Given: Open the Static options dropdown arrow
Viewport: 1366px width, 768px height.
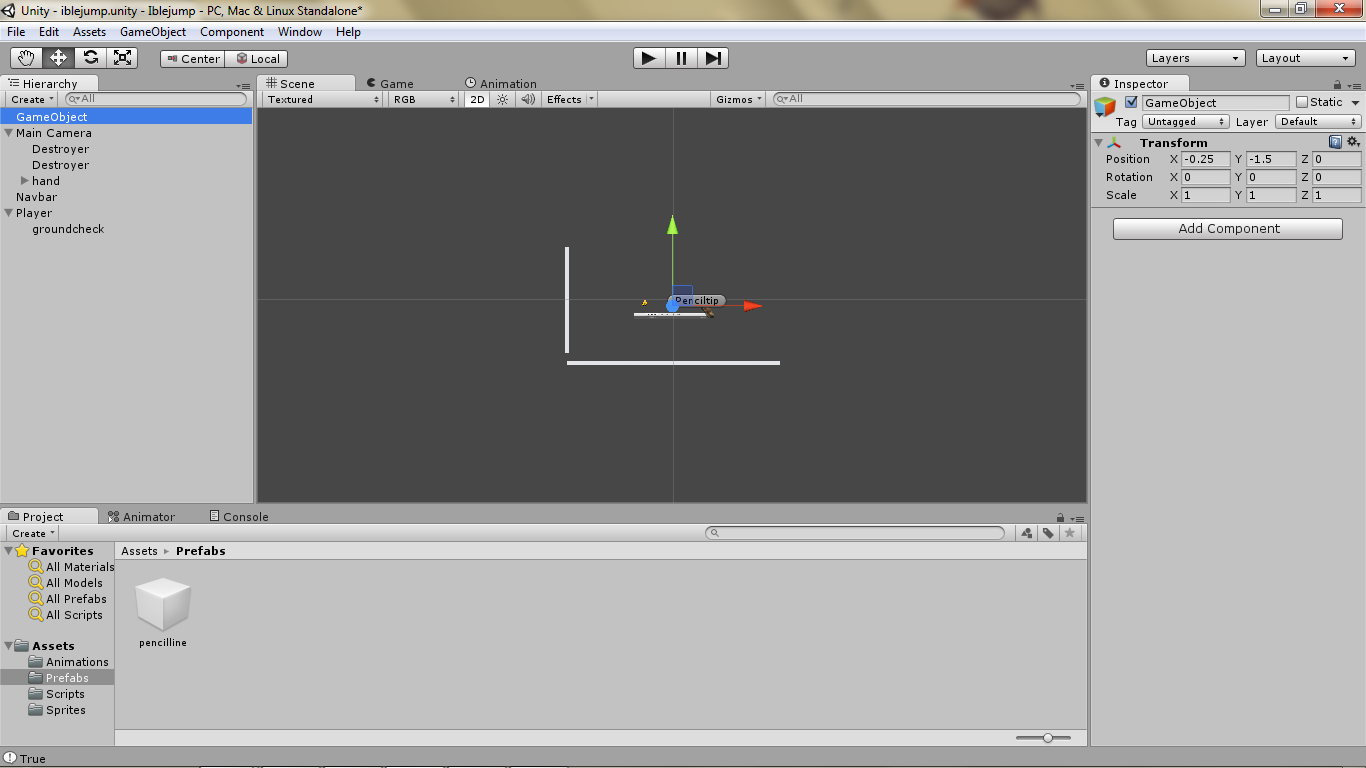Looking at the screenshot, I should (1356, 103).
